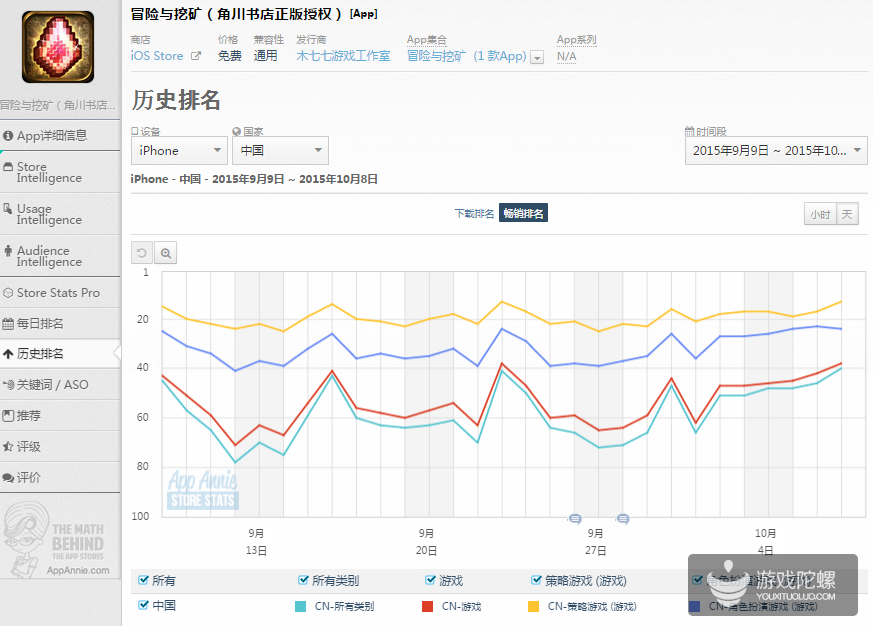Click the 木七七游戏工作室 publisher link
The image size is (873, 626).
coord(343,57)
